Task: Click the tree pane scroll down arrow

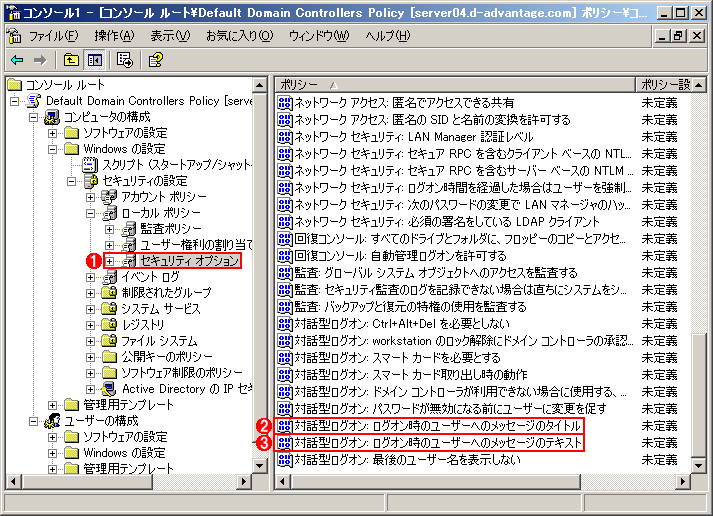Action: click(x=260, y=465)
